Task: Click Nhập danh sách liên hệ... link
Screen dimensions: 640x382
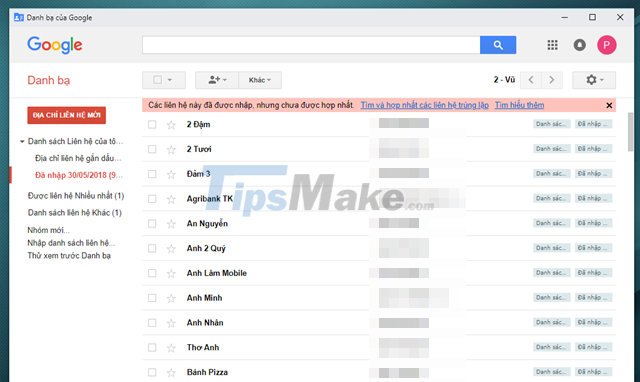Action: tap(71, 243)
